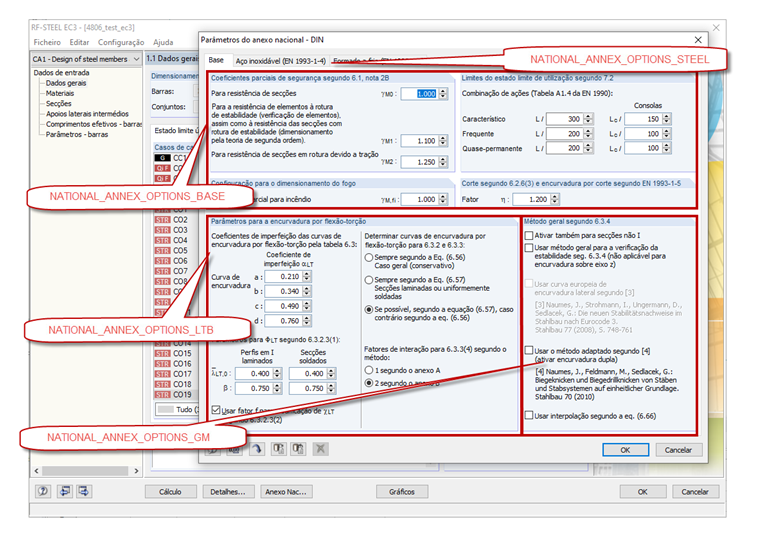The image size is (760, 542).
Task: Click the left tree horizontal scrollbar right arrow
Action: [136, 471]
